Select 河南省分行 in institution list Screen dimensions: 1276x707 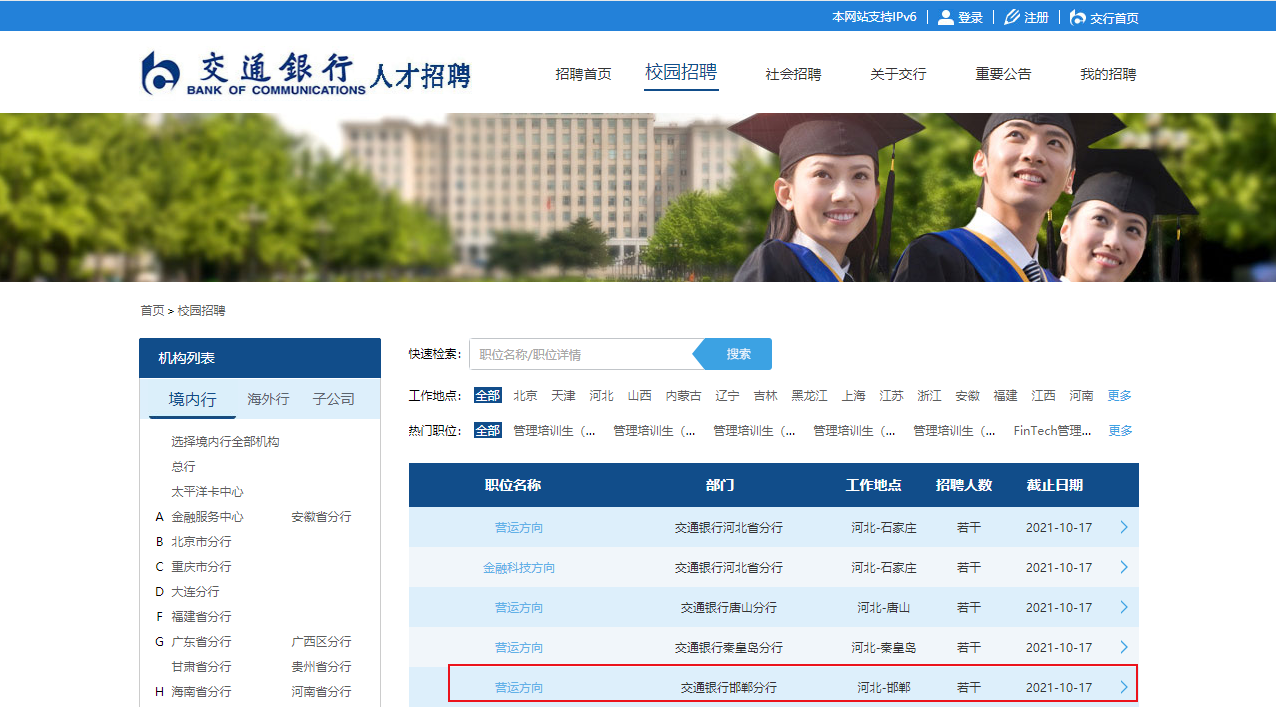[x=321, y=692]
